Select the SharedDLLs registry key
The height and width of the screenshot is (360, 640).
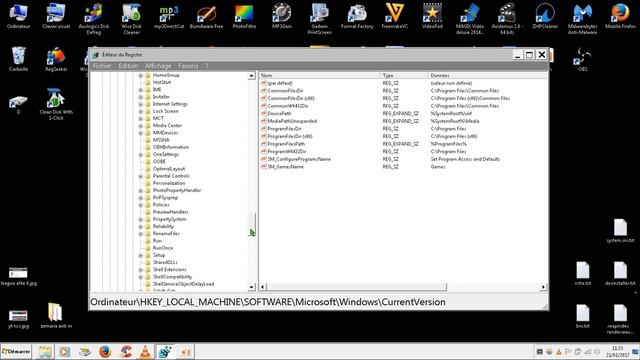(165, 262)
